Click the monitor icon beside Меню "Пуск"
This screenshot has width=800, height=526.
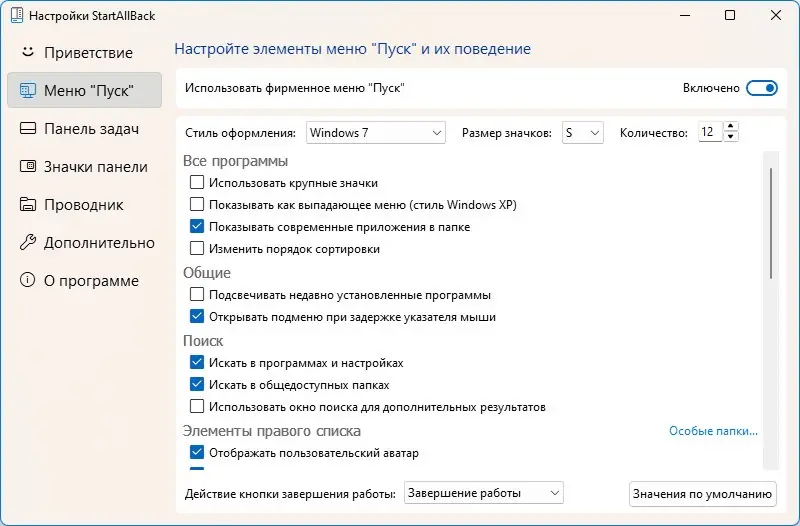pos(28,91)
